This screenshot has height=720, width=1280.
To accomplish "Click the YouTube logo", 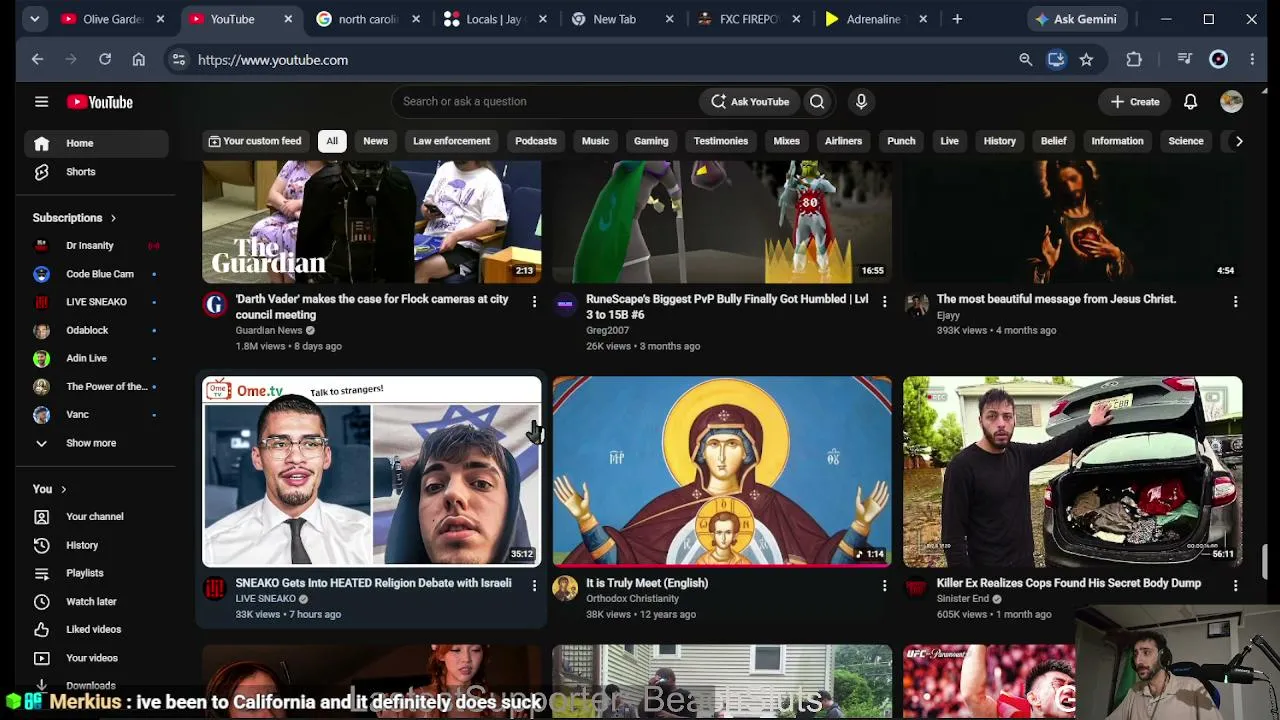I will (100, 102).
